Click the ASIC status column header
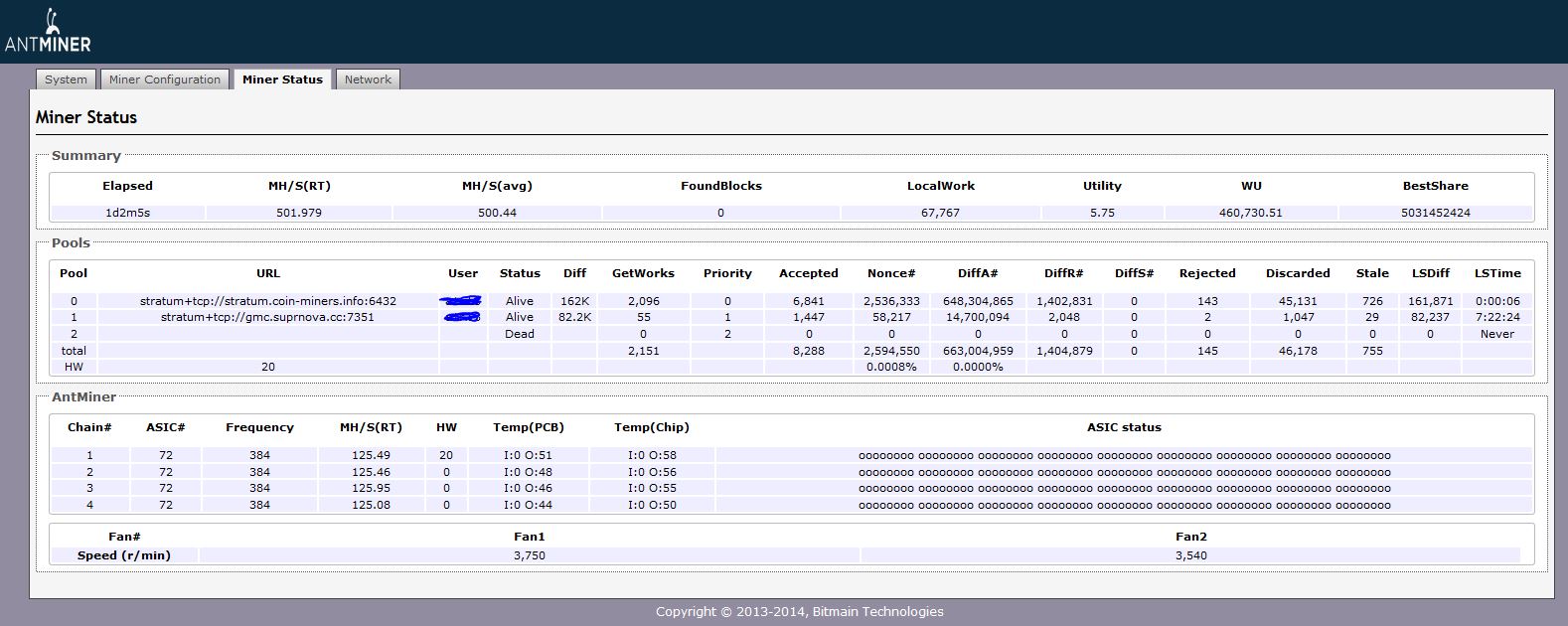This screenshot has height=626, width=1568. (1124, 427)
